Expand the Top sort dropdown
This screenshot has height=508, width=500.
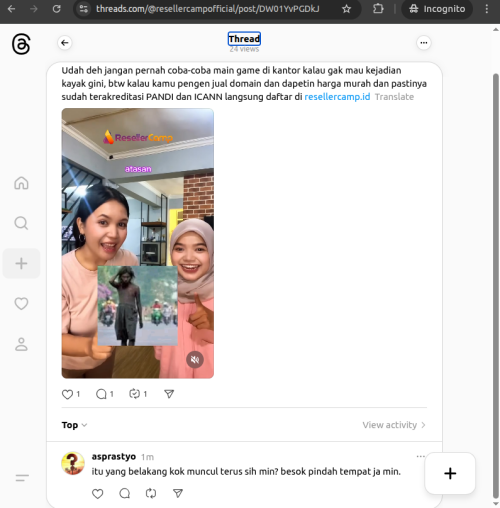(x=74, y=425)
